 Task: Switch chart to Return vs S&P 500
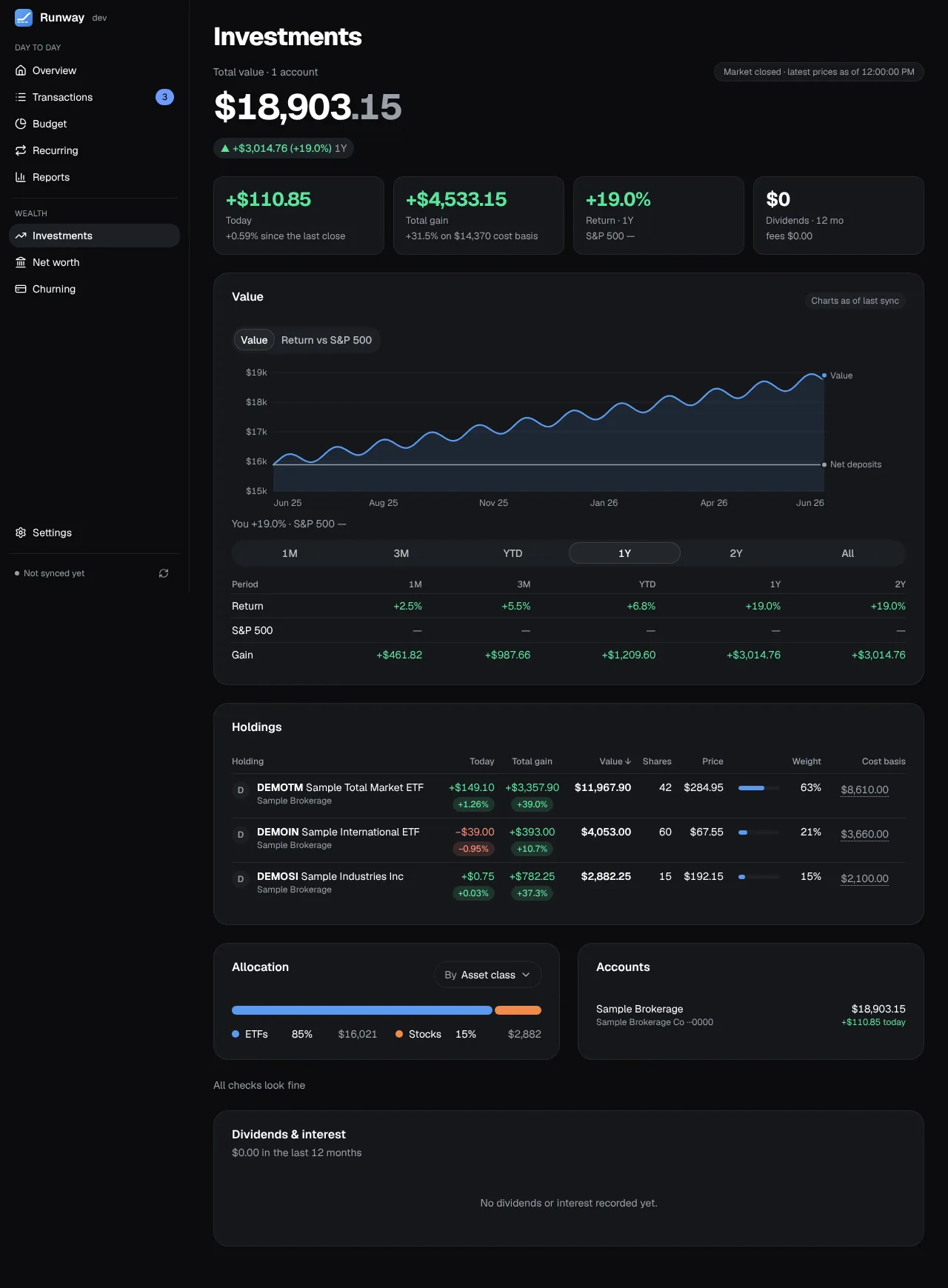tap(327, 340)
